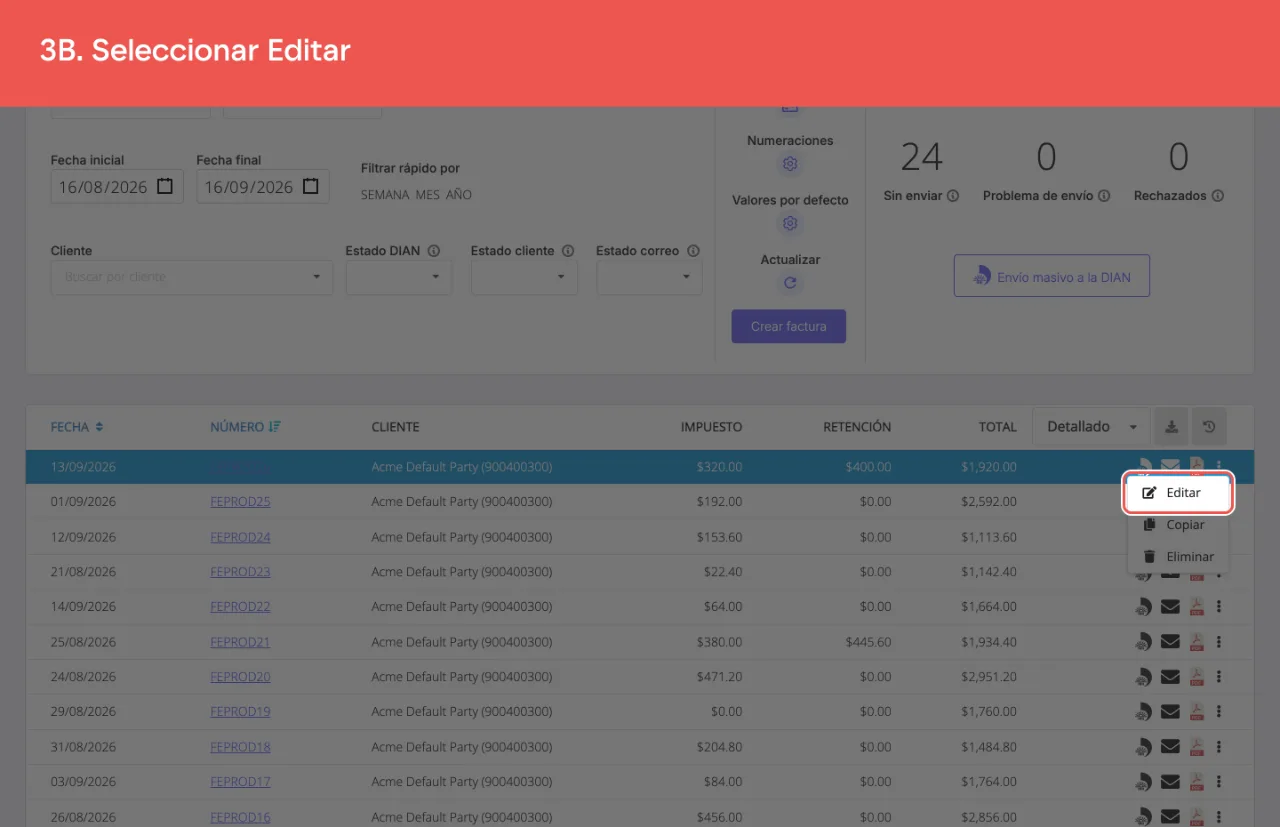The image size is (1280, 827).
Task: Open the Numeraciones gear settings
Action: click(790, 164)
